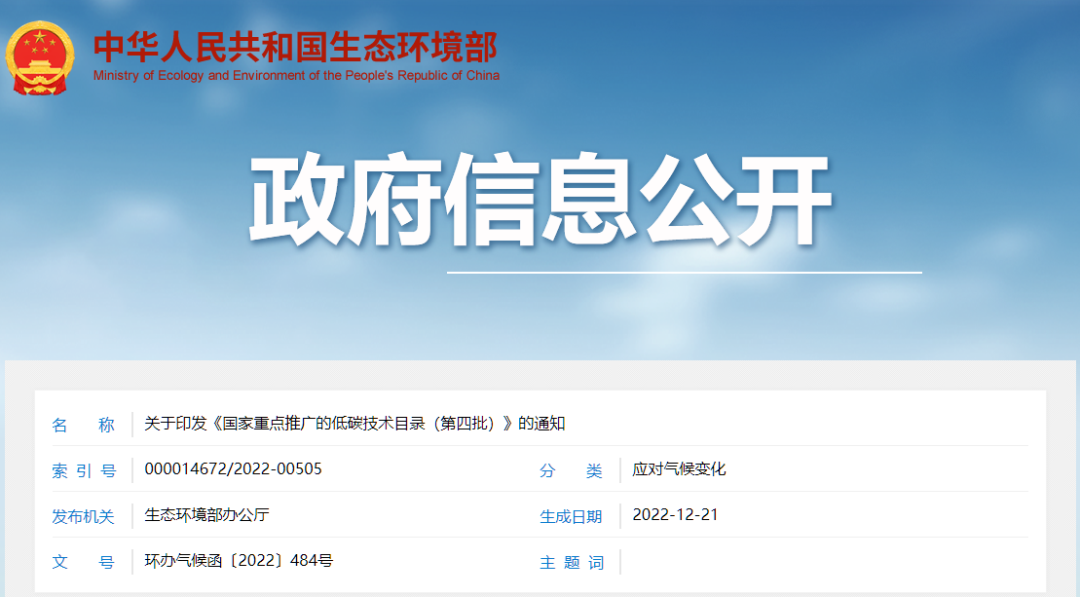Select the notice title about 低碳技术目录
The height and width of the screenshot is (597, 1080).
coord(354,423)
